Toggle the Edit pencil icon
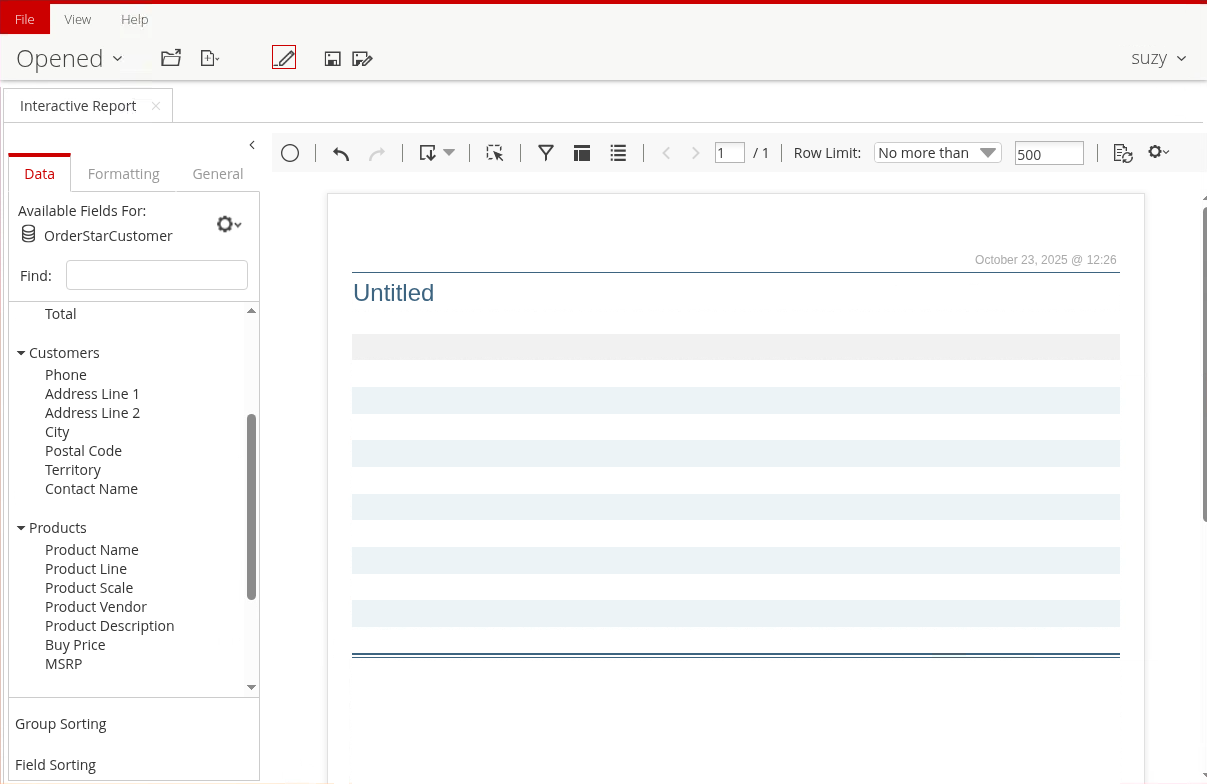This screenshot has width=1207, height=784. coord(284,58)
